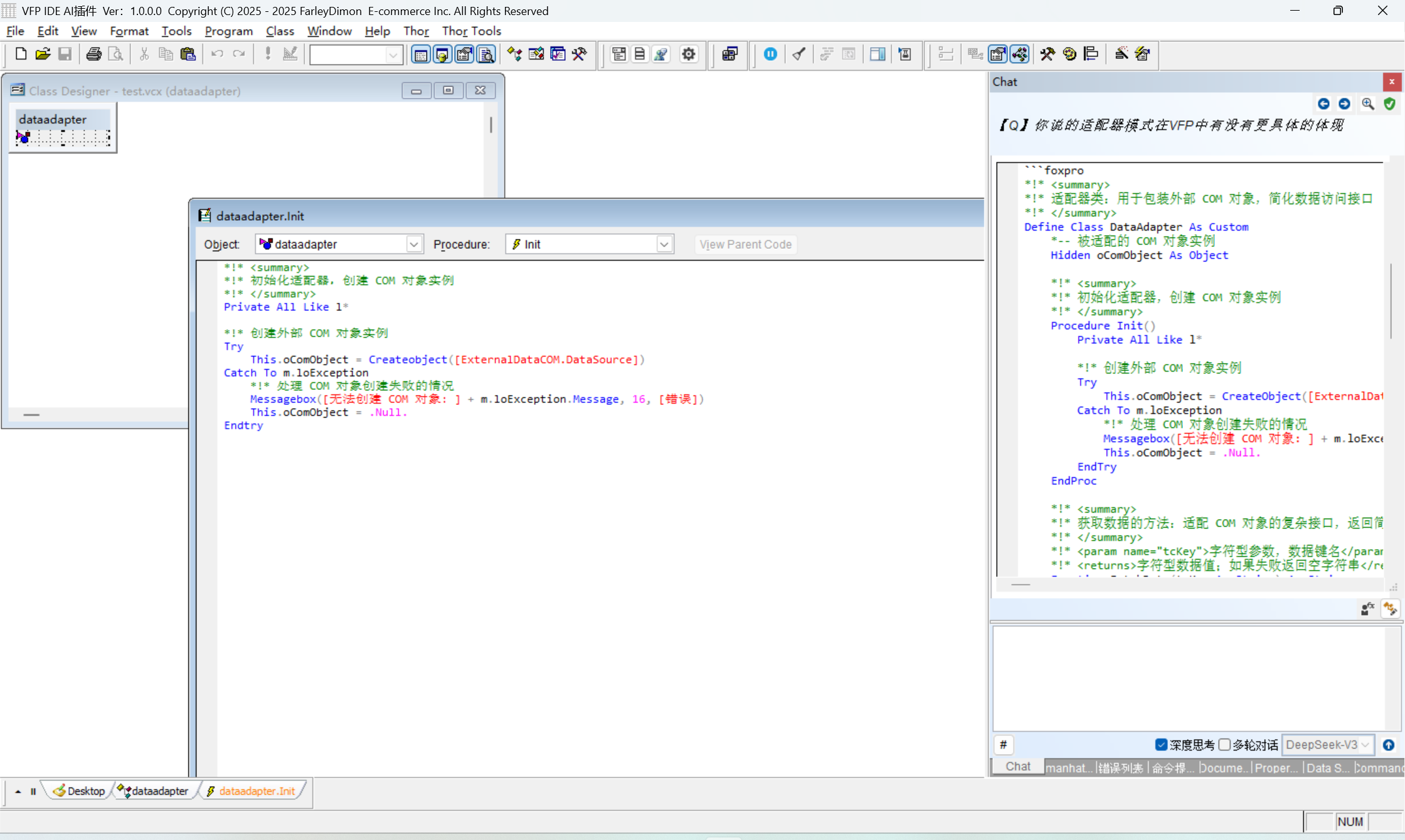The height and width of the screenshot is (840, 1405).
Task: Click the New file toolbar icon
Action: click(x=20, y=54)
